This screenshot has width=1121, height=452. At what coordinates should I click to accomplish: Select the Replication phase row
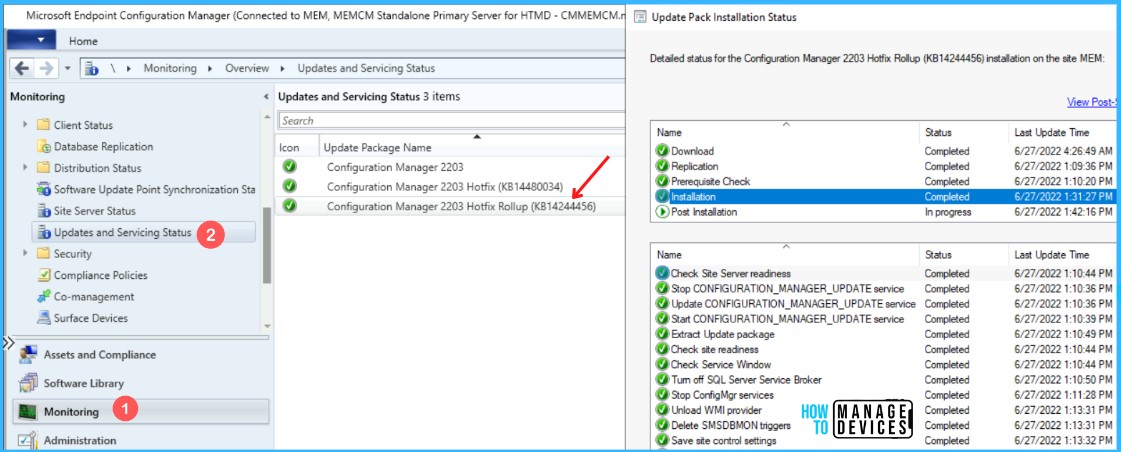(885, 166)
